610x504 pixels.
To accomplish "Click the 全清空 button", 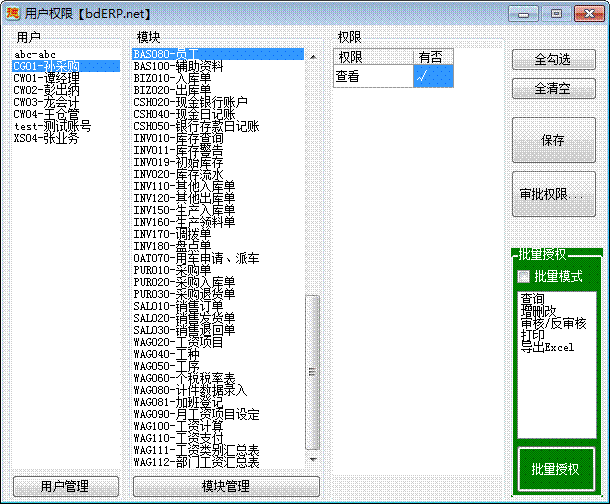I will (x=552, y=87).
